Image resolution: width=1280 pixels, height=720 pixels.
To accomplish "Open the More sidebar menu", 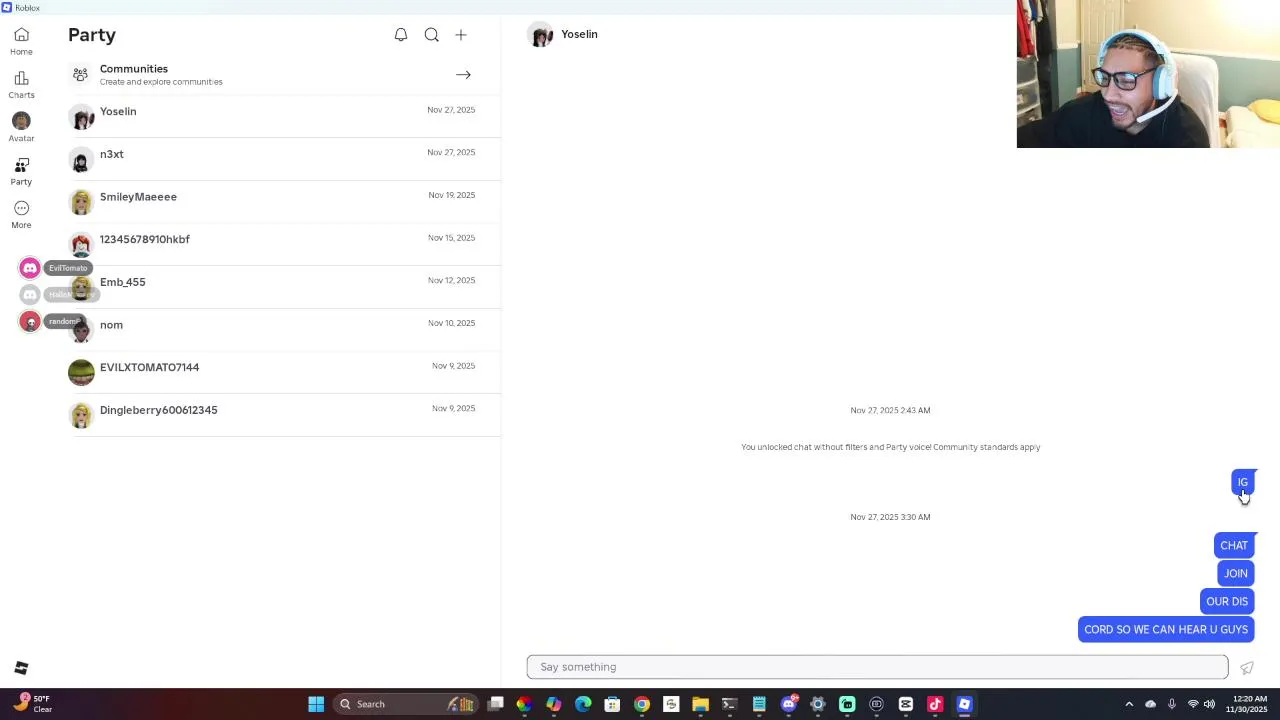I will click(21, 214).
